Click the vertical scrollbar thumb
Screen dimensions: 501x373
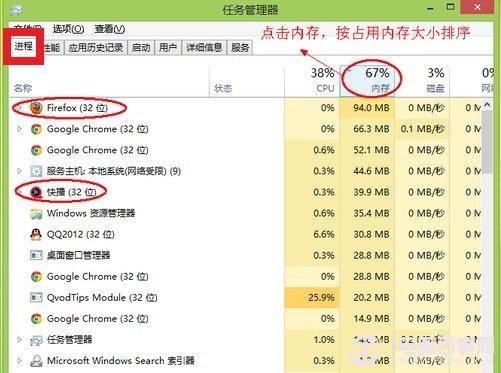(x=487, y=143)
